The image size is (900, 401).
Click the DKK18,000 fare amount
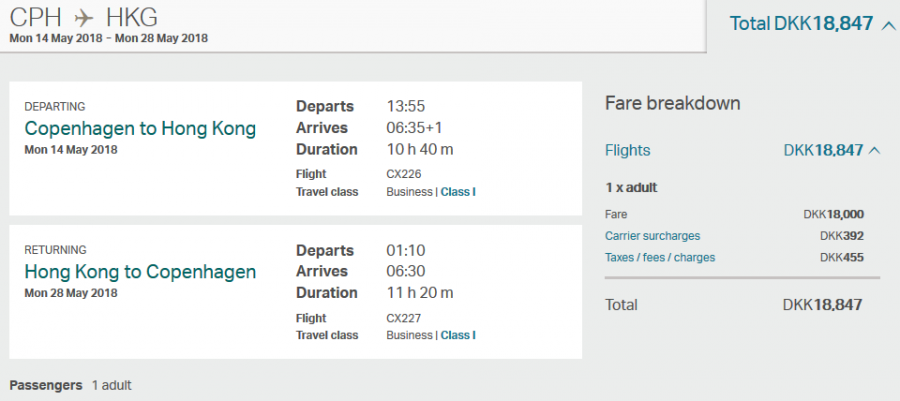click(833, 215)
